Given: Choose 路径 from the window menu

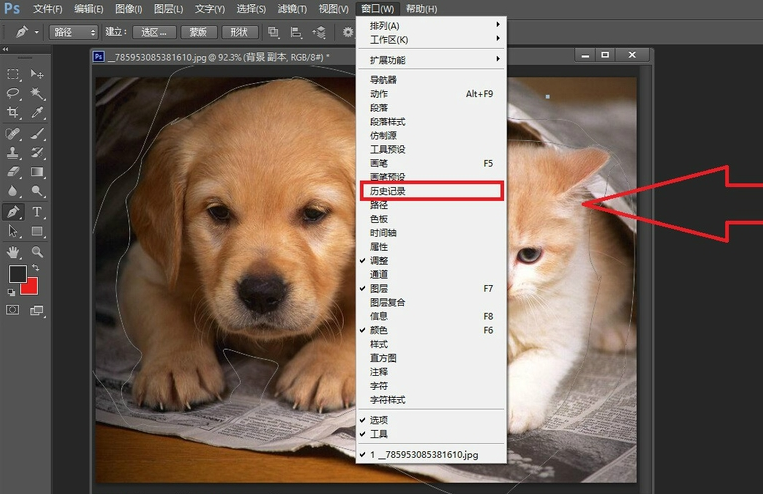Looking at the screenshot, I should (x=431, y=205).
